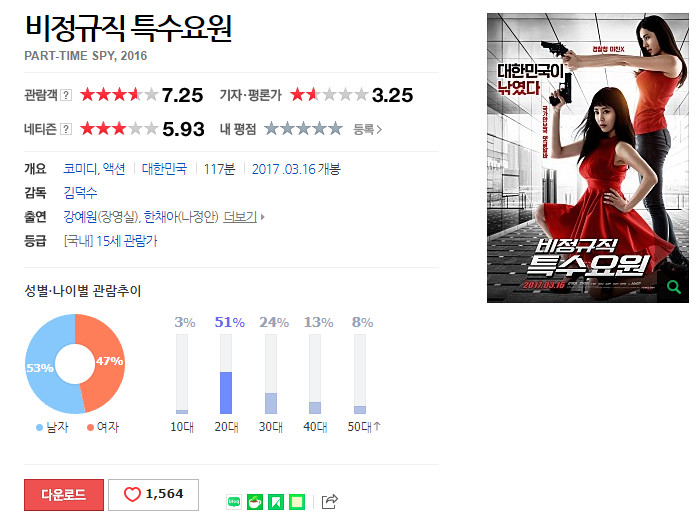This screenshot has height=531, width=700.
Task: Click the yellow memo share icon
Action: point(297,502)
